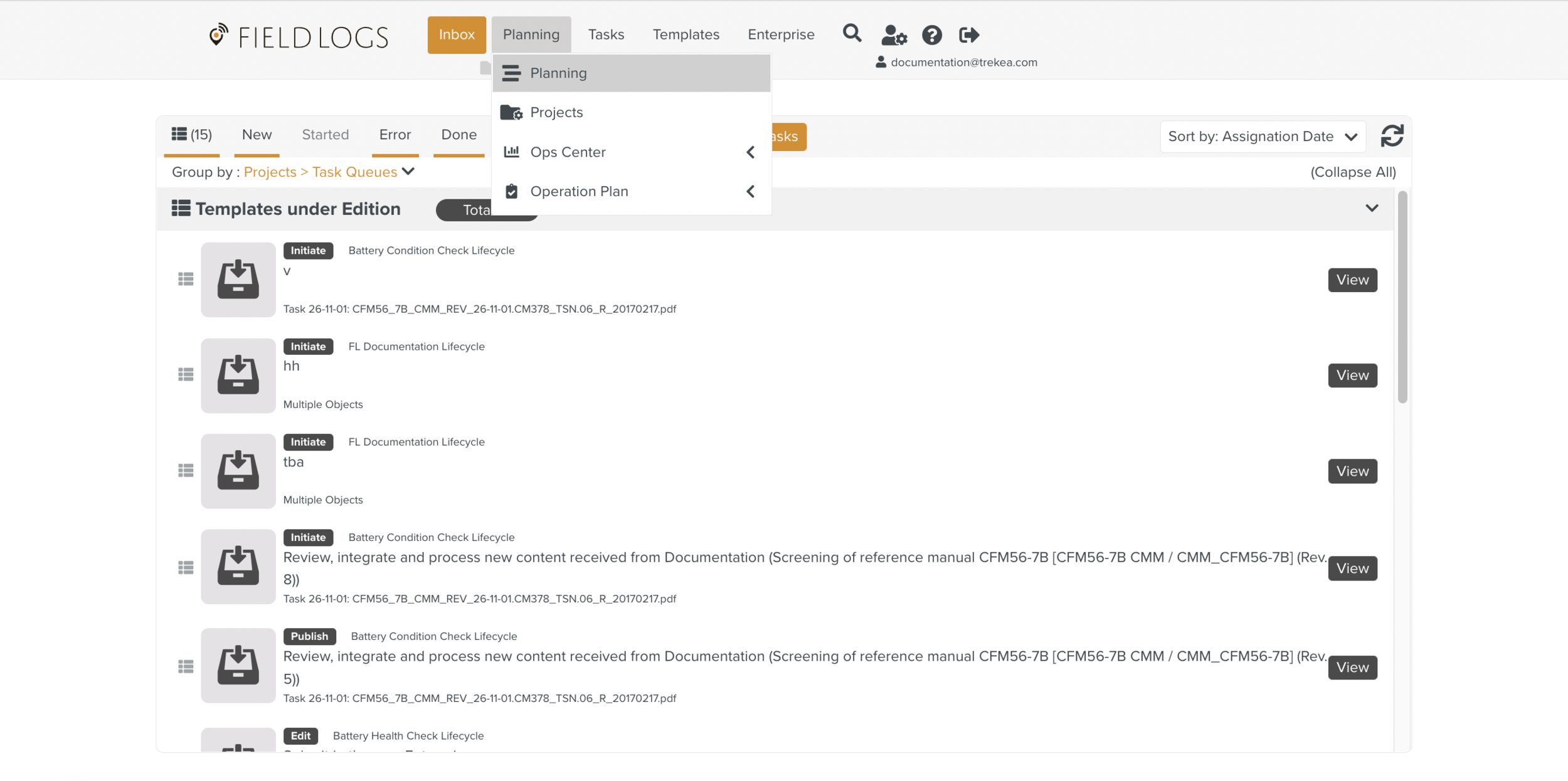Viewport: 1568px width, 781px height.
Task: Open Sort by Assignation Date dropdown
Action: (1262, 136)
